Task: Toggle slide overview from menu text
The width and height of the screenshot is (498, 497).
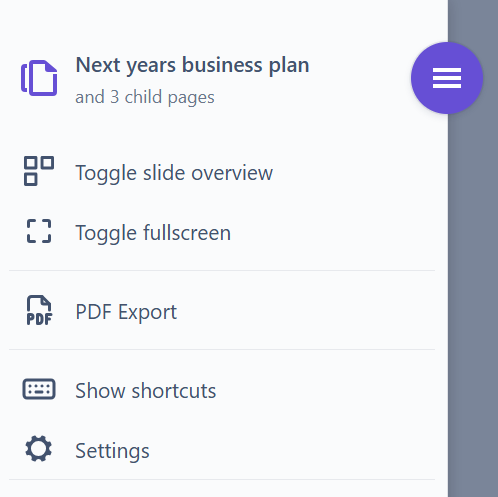Action: 174,173
